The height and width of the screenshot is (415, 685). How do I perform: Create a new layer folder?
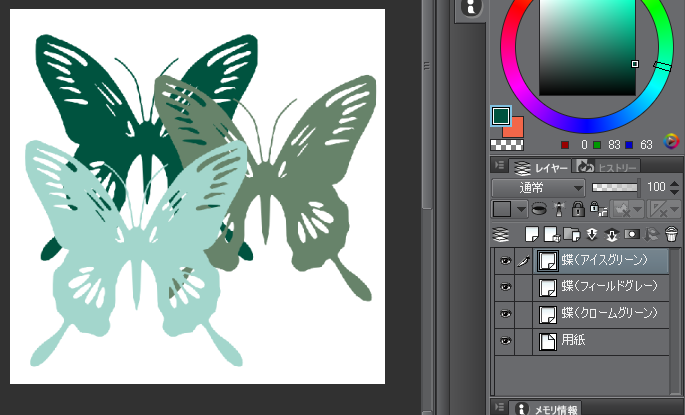click(572, 235)
